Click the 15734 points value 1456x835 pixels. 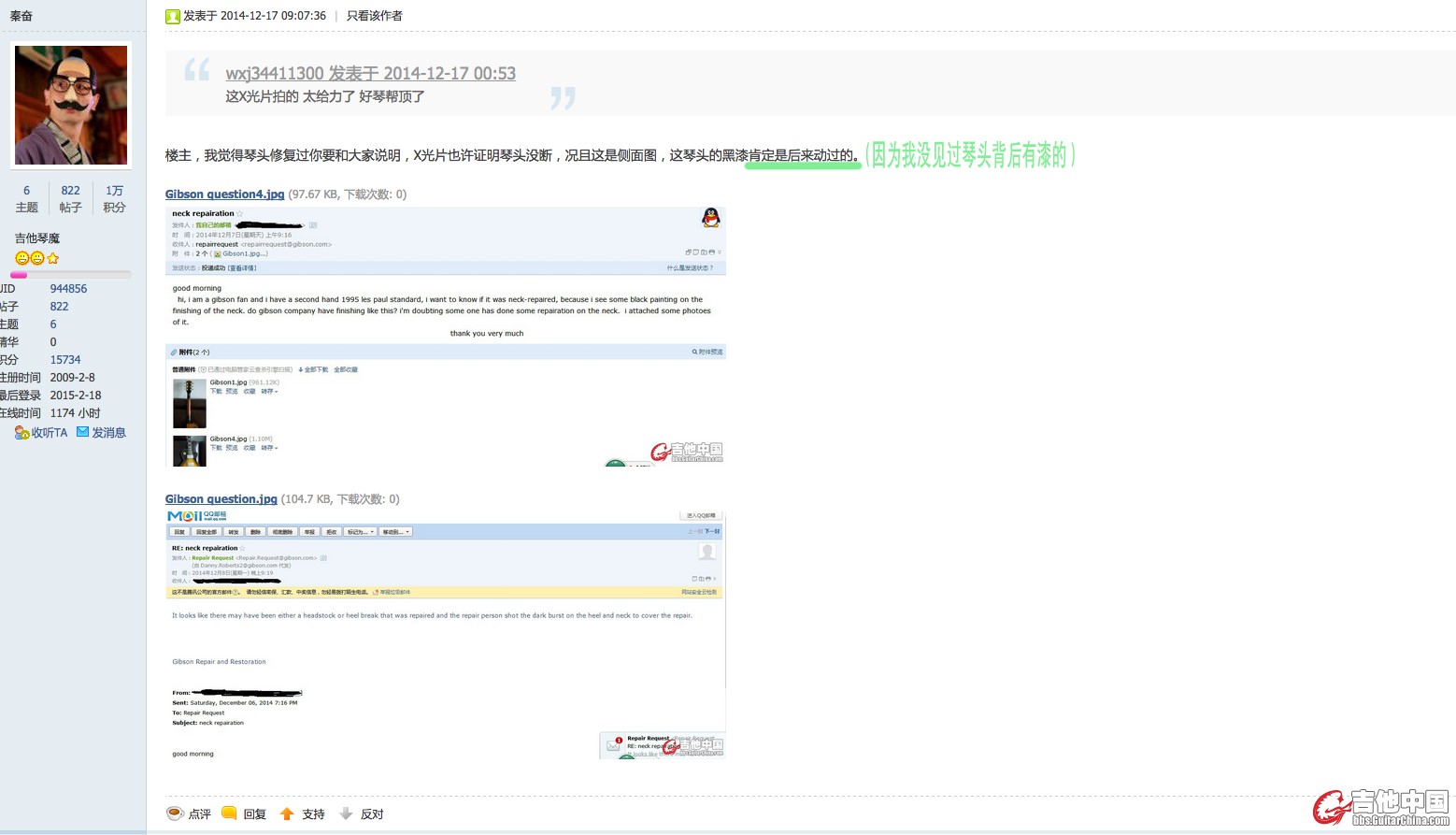pos(65,360)
